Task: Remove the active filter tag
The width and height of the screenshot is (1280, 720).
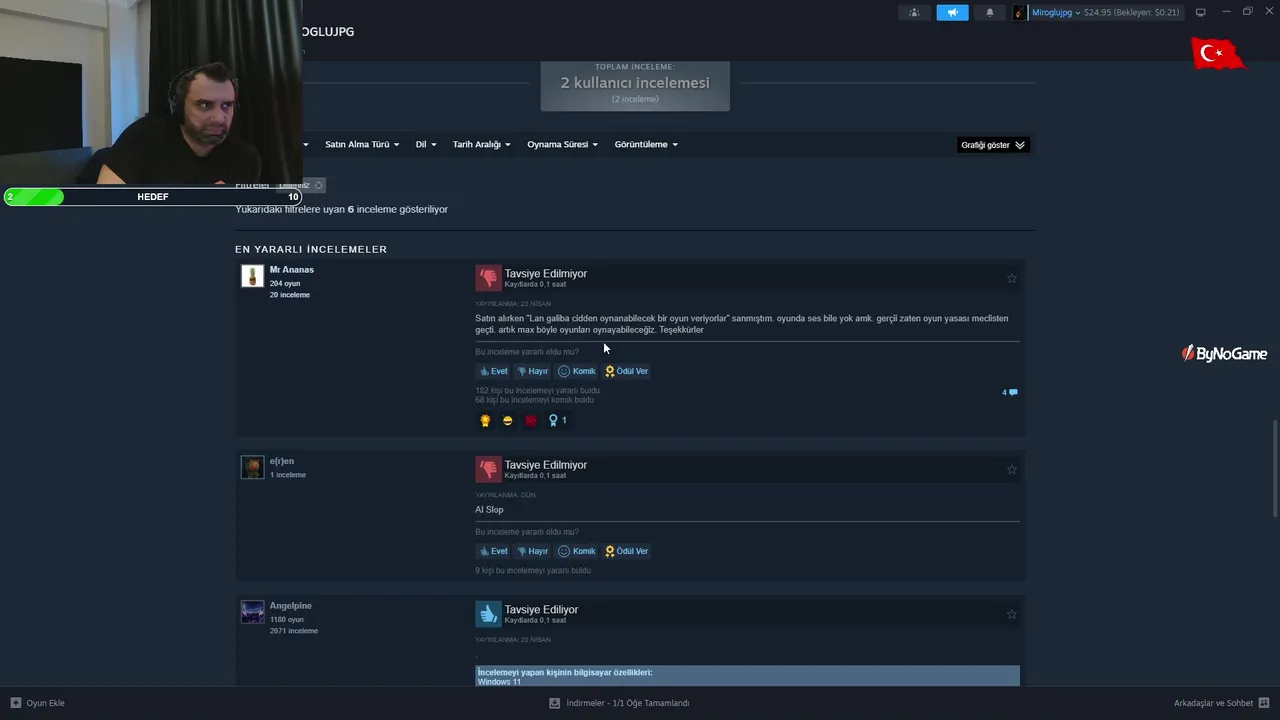Action: (318, 185)
